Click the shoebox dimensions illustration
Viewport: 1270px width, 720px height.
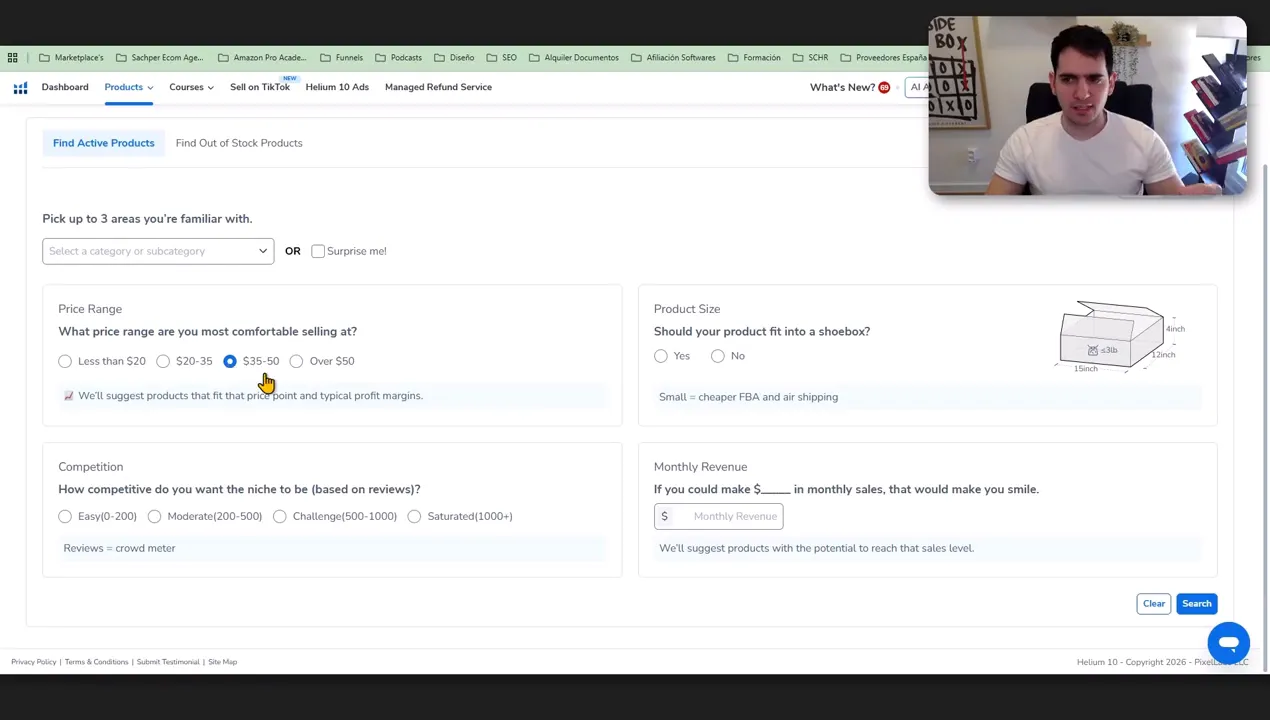[1119, 337]
